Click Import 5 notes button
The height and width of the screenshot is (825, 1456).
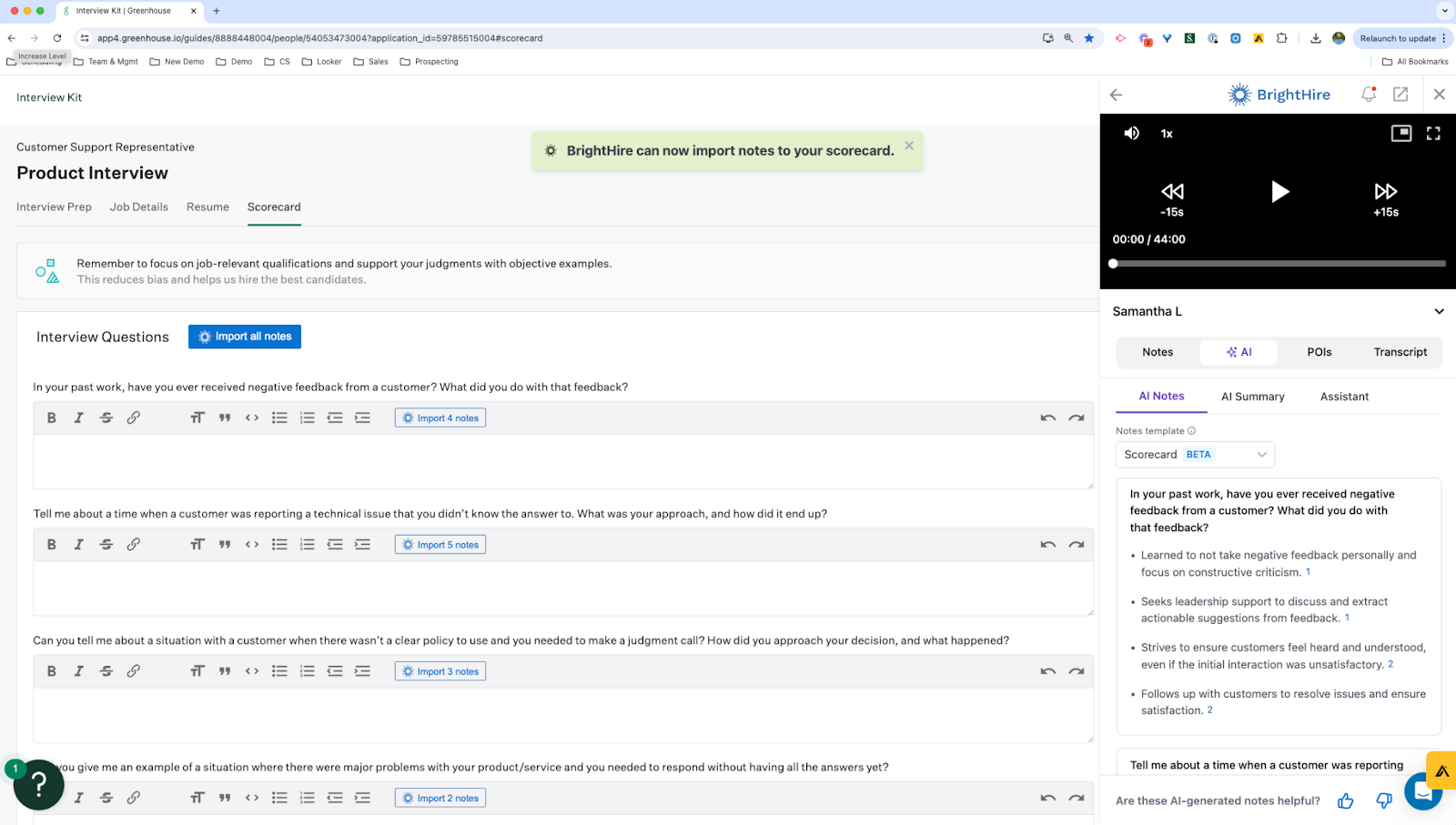coord(440,545)
